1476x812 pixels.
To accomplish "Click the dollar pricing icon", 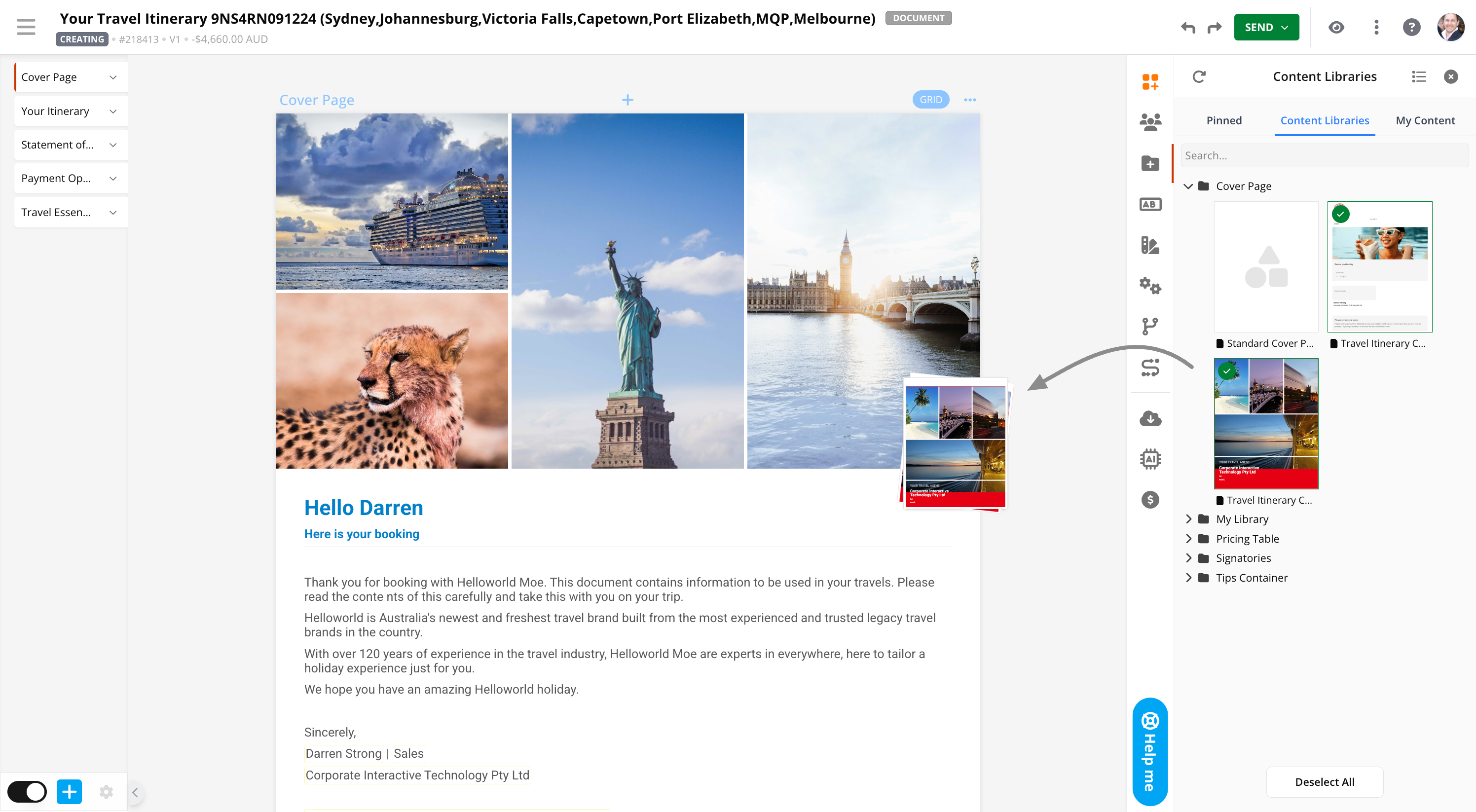I will 1149,500.
